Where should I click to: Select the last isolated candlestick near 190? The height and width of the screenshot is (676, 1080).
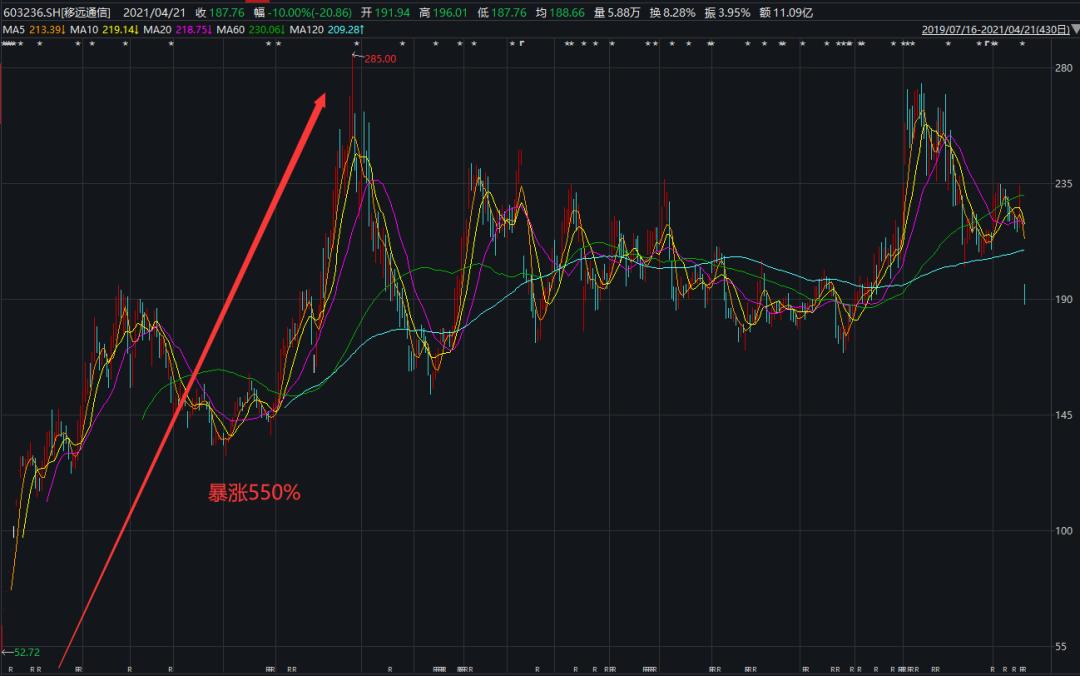[x=1024, y=294]
